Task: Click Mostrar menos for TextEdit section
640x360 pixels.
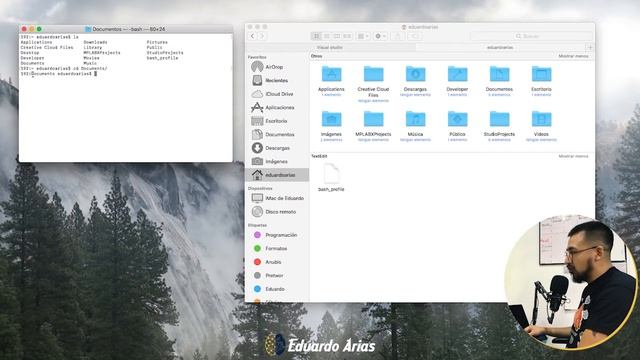Action: 573,156
